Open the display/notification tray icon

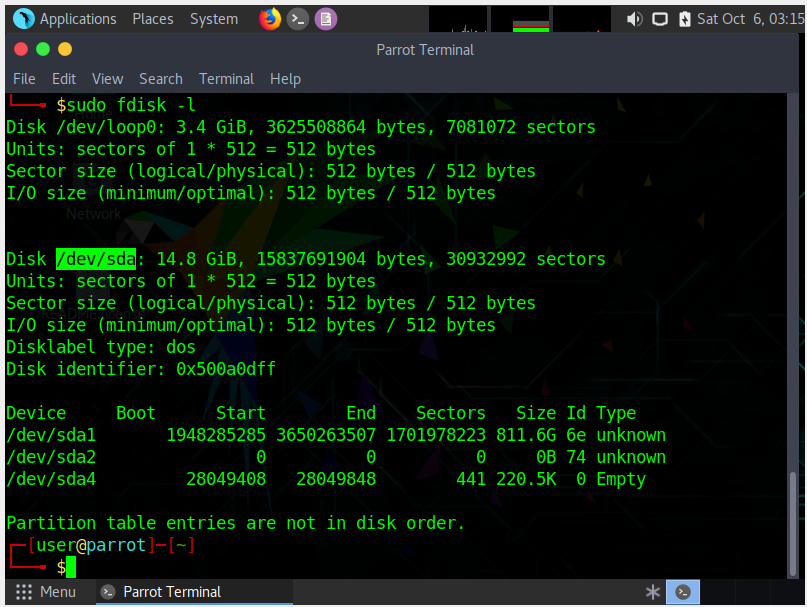660,19
